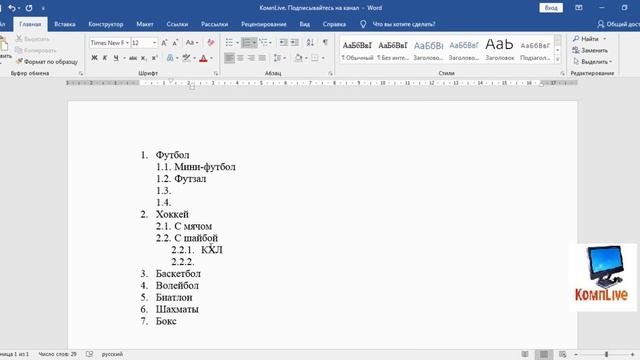Click the Multilevel List icon
This screenshot has width=640, height=360.
[x=263, y=42]
